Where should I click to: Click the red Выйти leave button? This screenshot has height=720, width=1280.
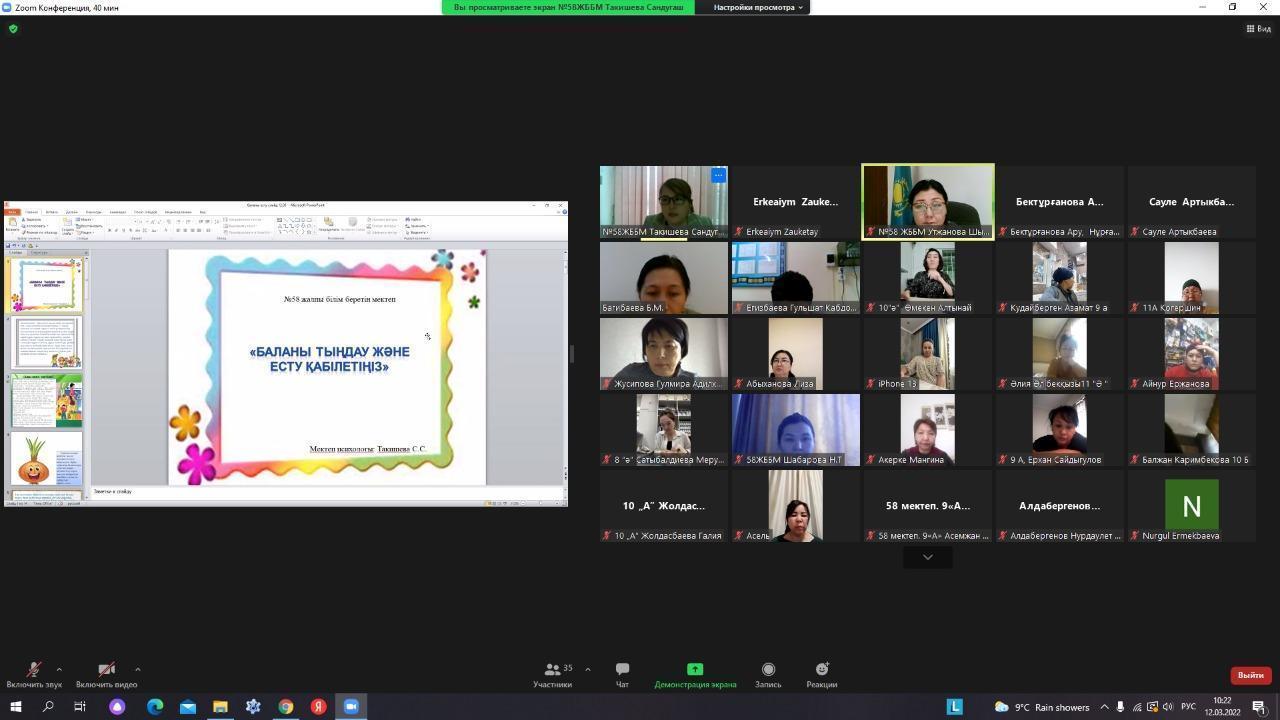[1250, 675]
